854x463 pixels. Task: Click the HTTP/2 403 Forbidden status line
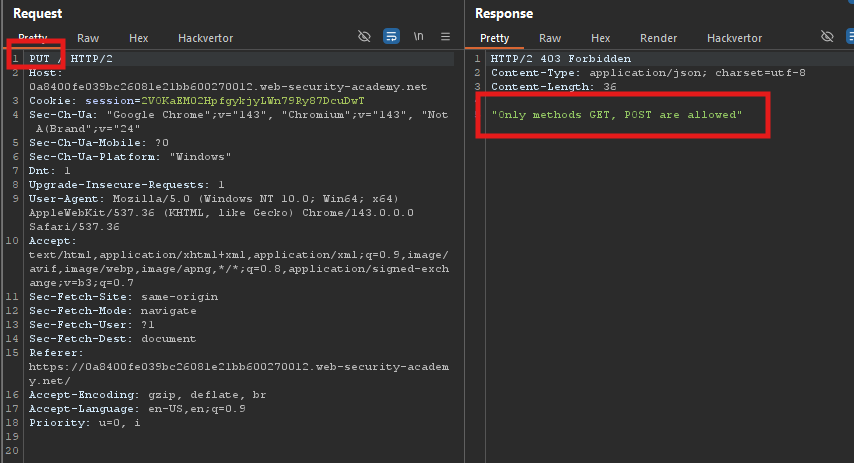[561, 59]
